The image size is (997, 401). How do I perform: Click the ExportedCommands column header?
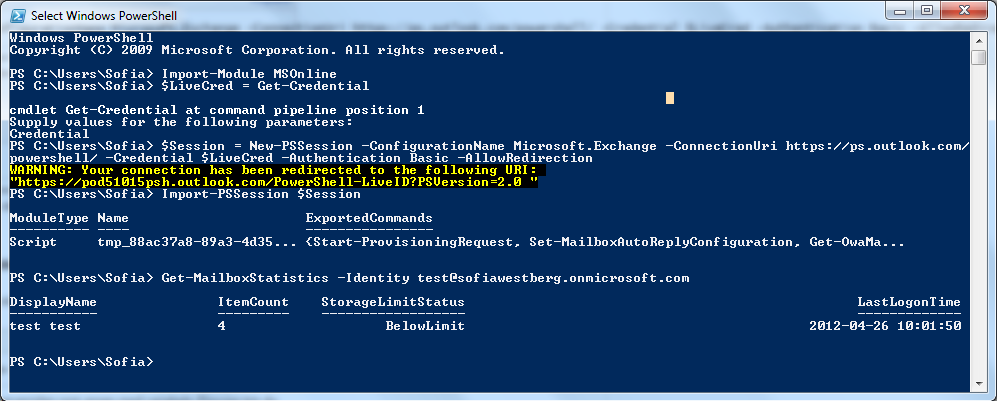tap(369, 218)
